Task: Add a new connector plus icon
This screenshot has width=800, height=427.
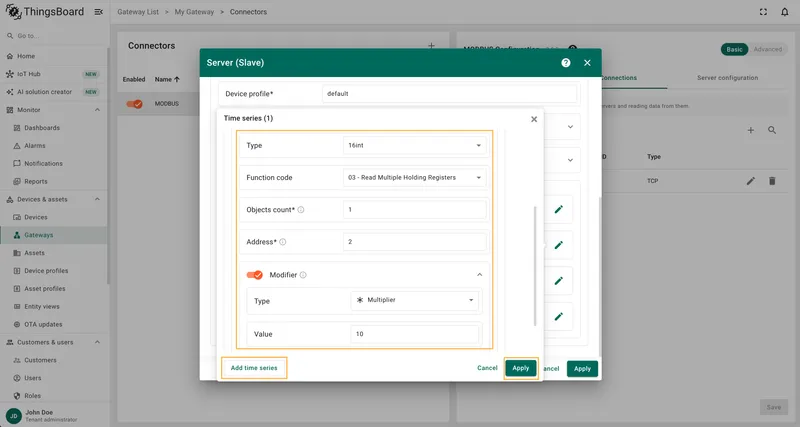Action: click(x=431, y=45)
